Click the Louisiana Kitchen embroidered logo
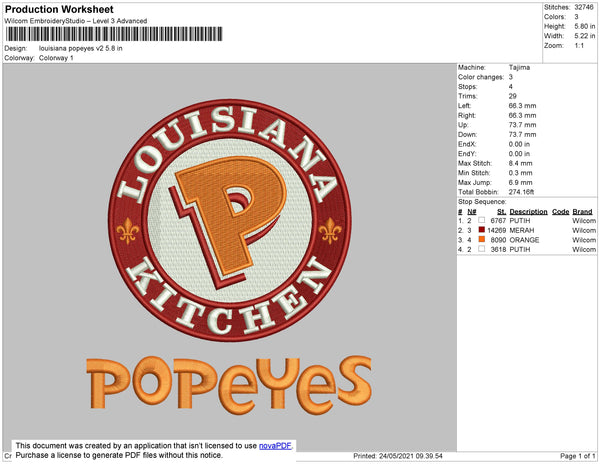Screen dimensions: 600x464 (x=230, y=220)
